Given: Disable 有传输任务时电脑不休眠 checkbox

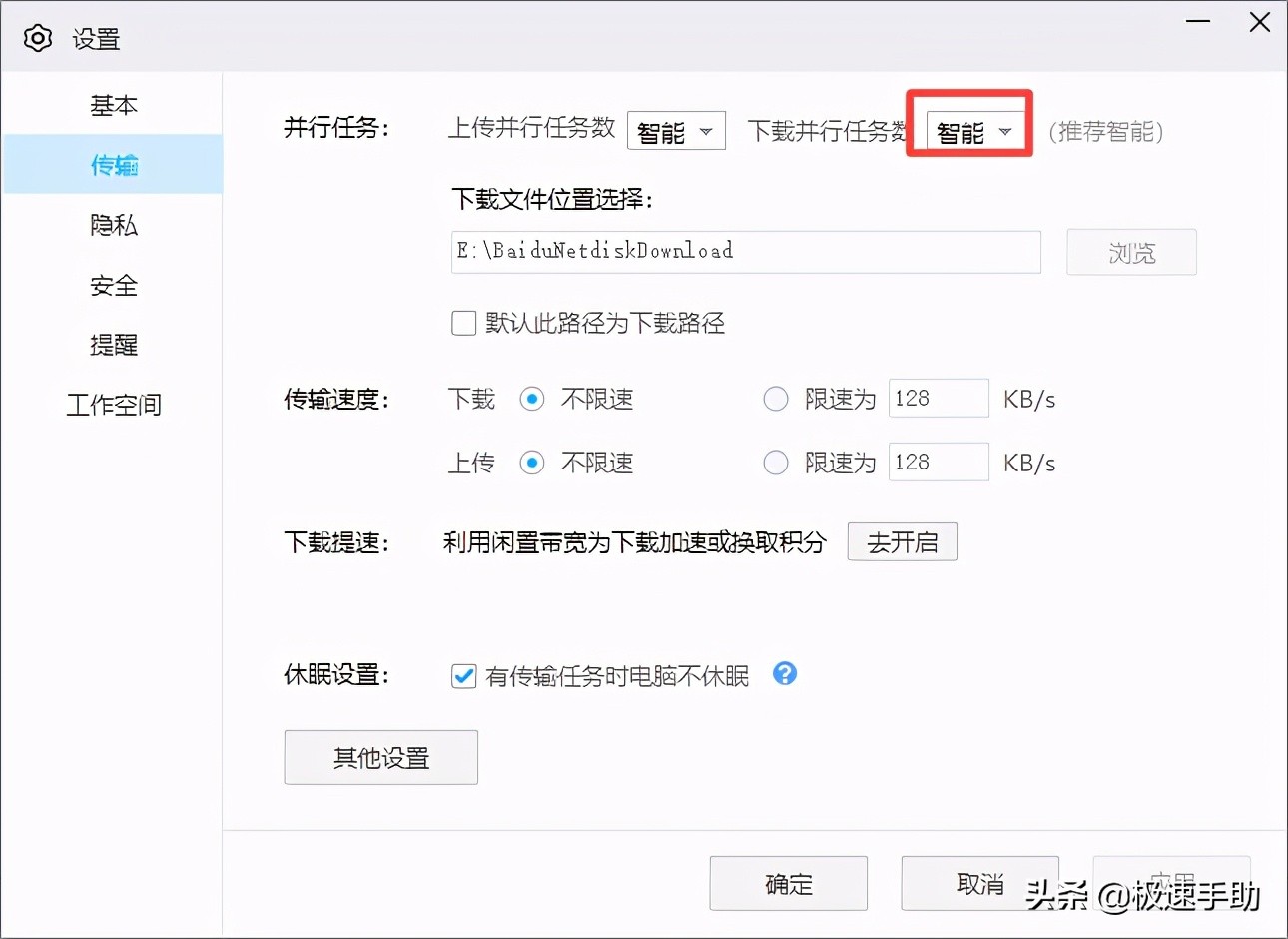Looking at the screenshot, I should [463, 676].
